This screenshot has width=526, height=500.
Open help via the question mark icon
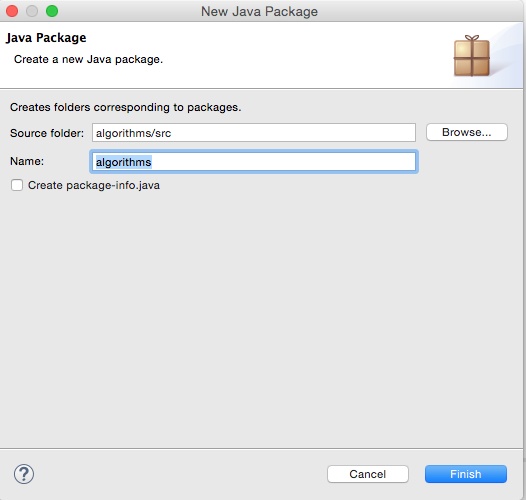pyautogui.click(x=24, y=474)
